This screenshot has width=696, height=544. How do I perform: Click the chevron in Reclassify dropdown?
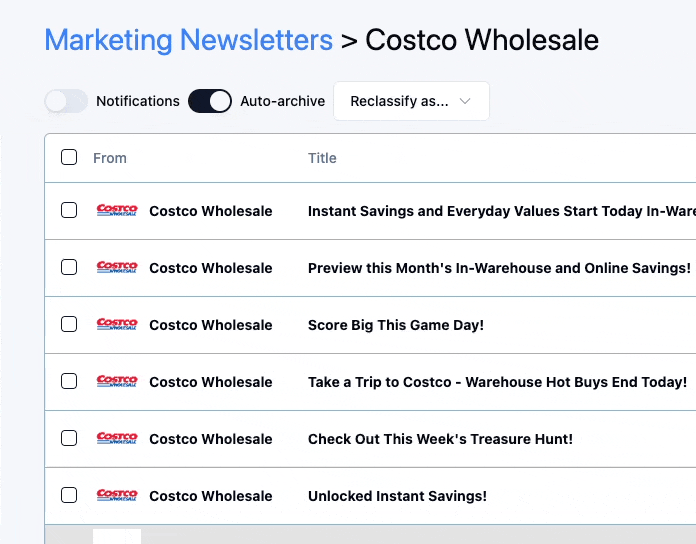tap(465, 101)
